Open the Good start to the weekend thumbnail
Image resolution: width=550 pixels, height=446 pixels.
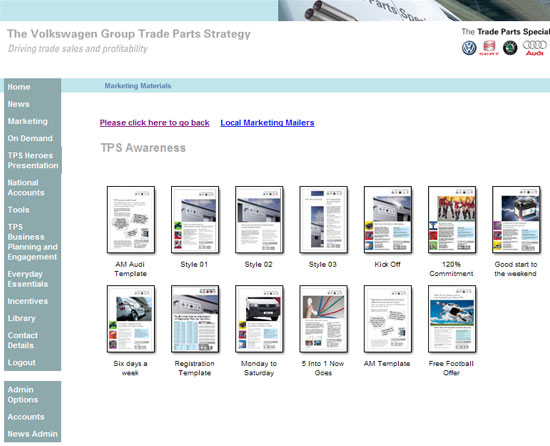click(516, 220)
